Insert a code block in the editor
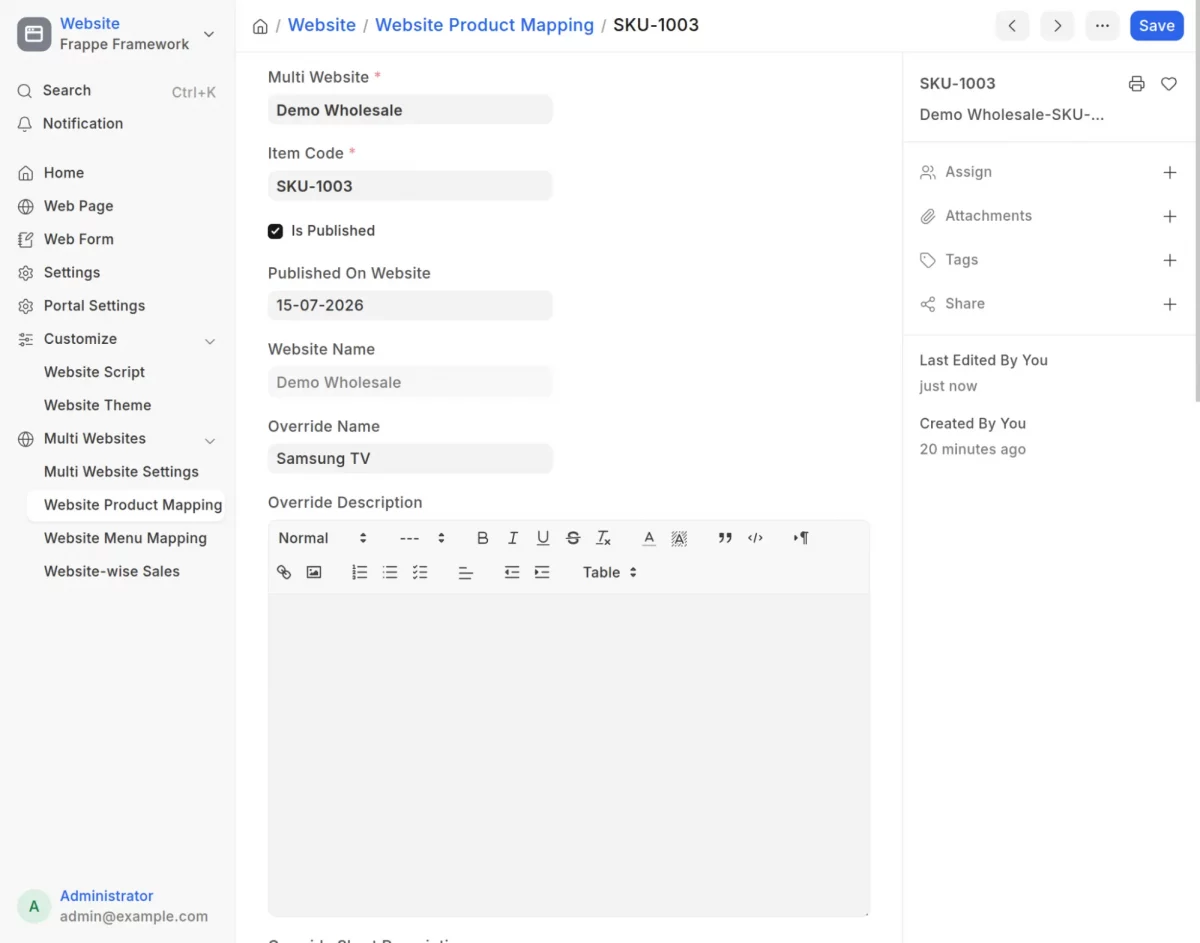 [755, 538]
